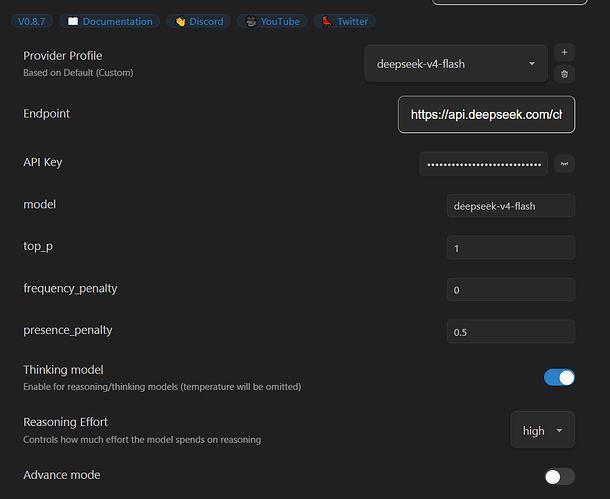The image size is (610, 499).
Task: Edit the model name field
Action: pos(511,206)
